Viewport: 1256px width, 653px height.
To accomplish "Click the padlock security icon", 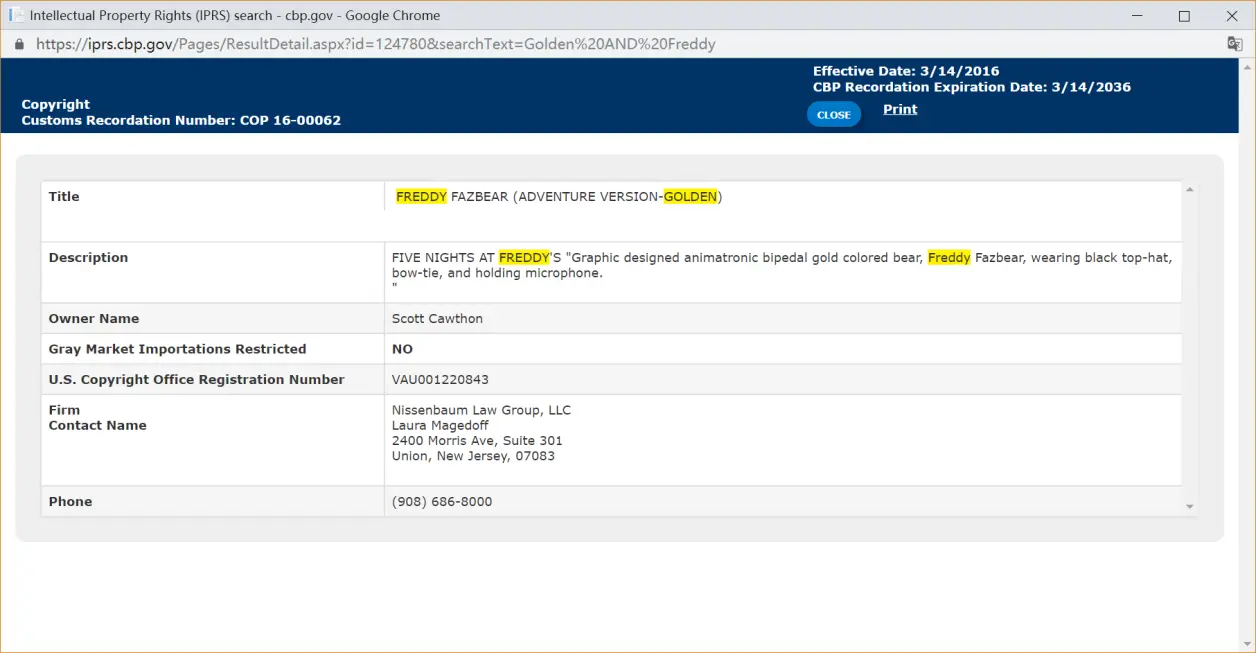I will [19, 44].
